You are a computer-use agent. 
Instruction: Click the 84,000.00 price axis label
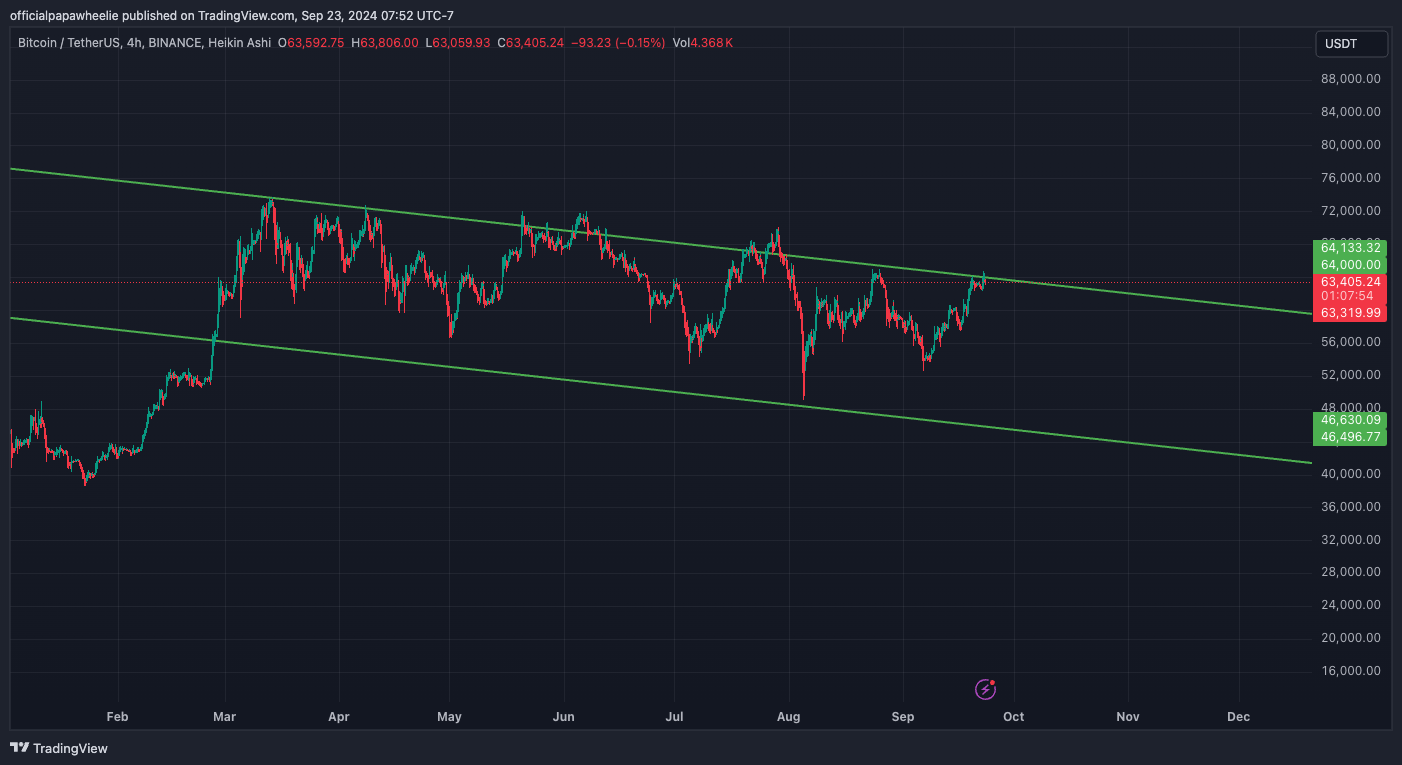point(1351,112)
